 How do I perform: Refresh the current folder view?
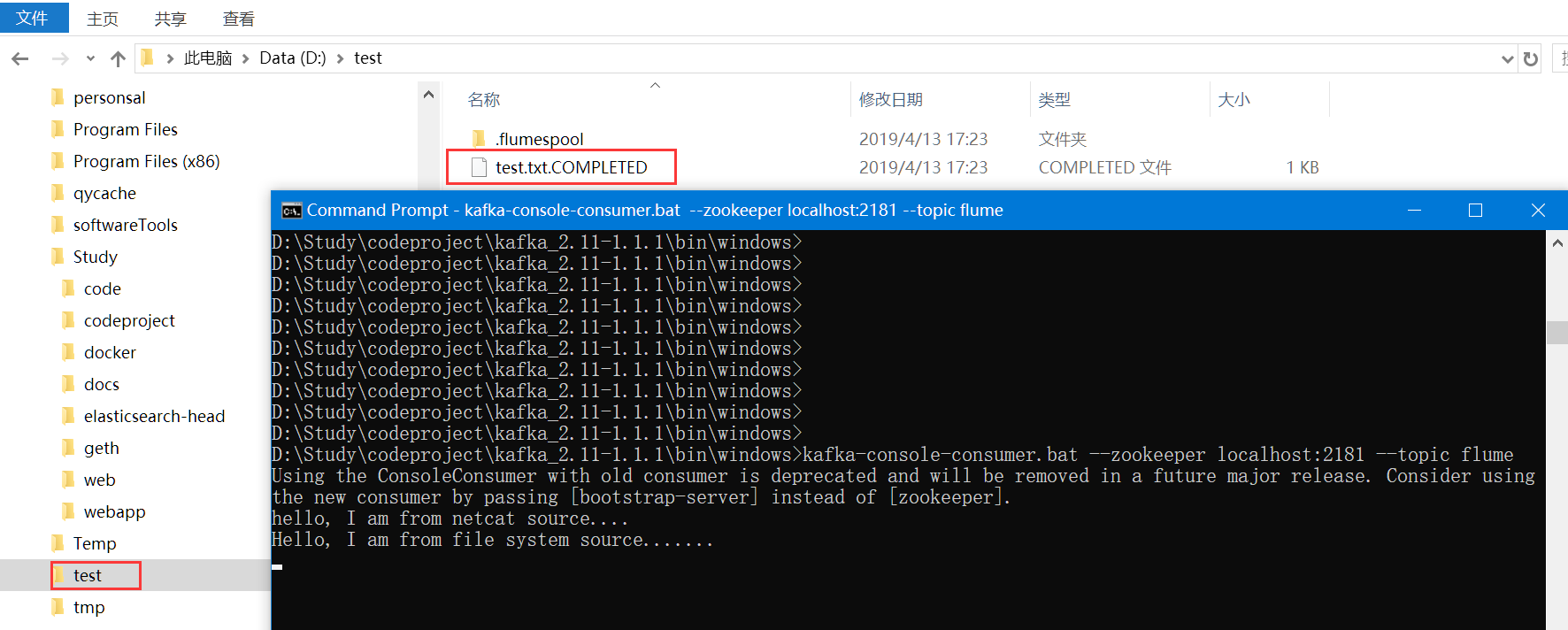1531,59
